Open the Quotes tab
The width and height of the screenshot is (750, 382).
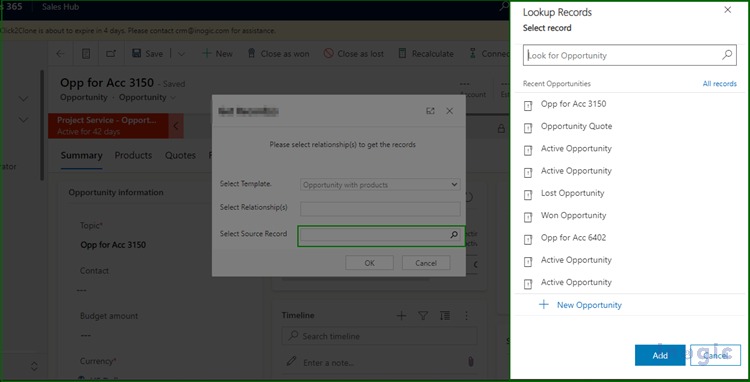click(x=180, y=155)
